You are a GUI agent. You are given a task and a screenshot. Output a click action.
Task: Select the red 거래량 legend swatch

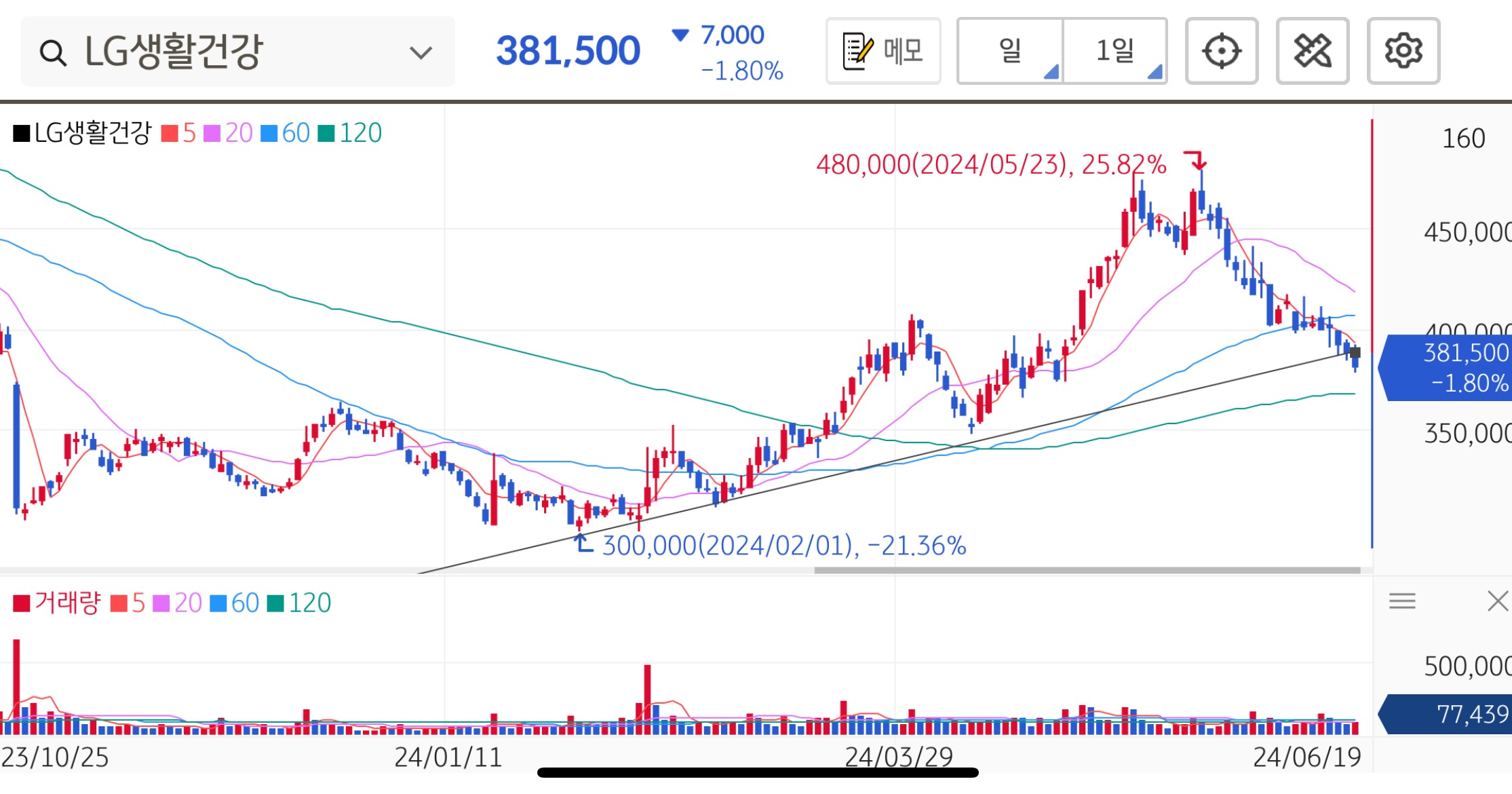point(22,603)
